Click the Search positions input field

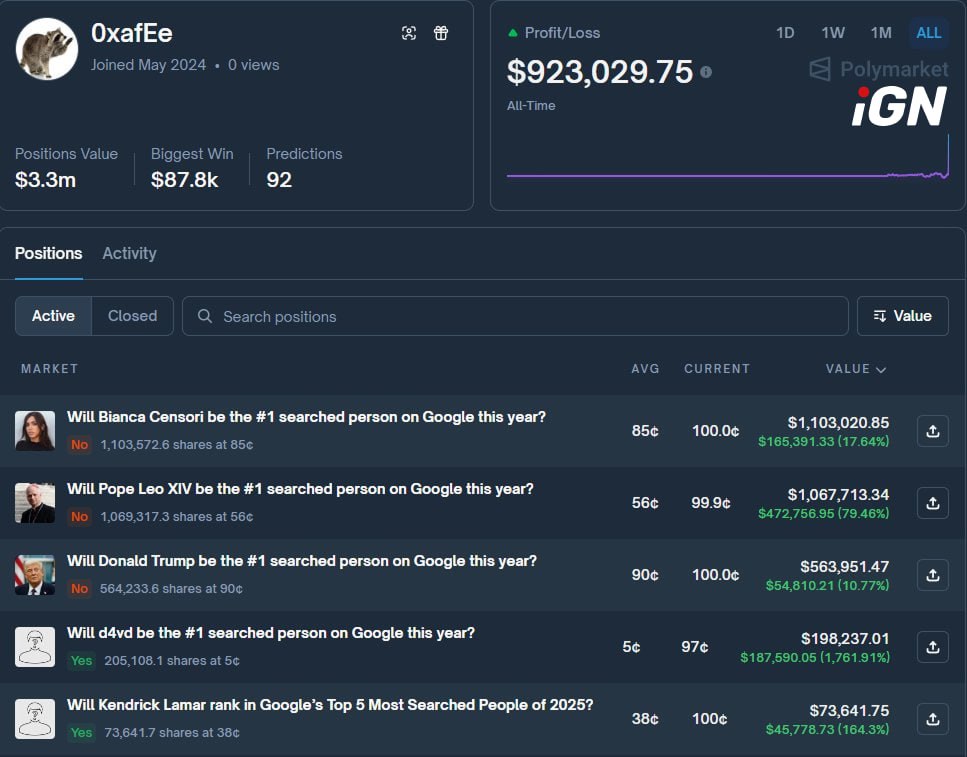point(515,316)
